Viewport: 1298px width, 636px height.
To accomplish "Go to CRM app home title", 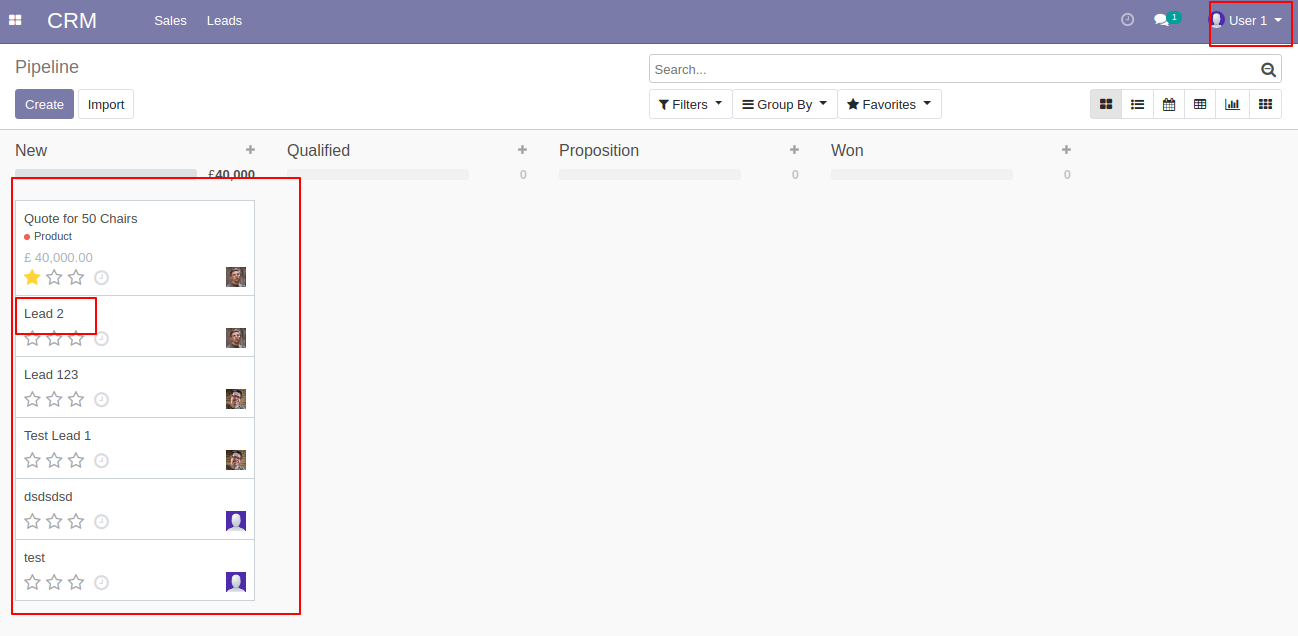I will tap(72, 20).
